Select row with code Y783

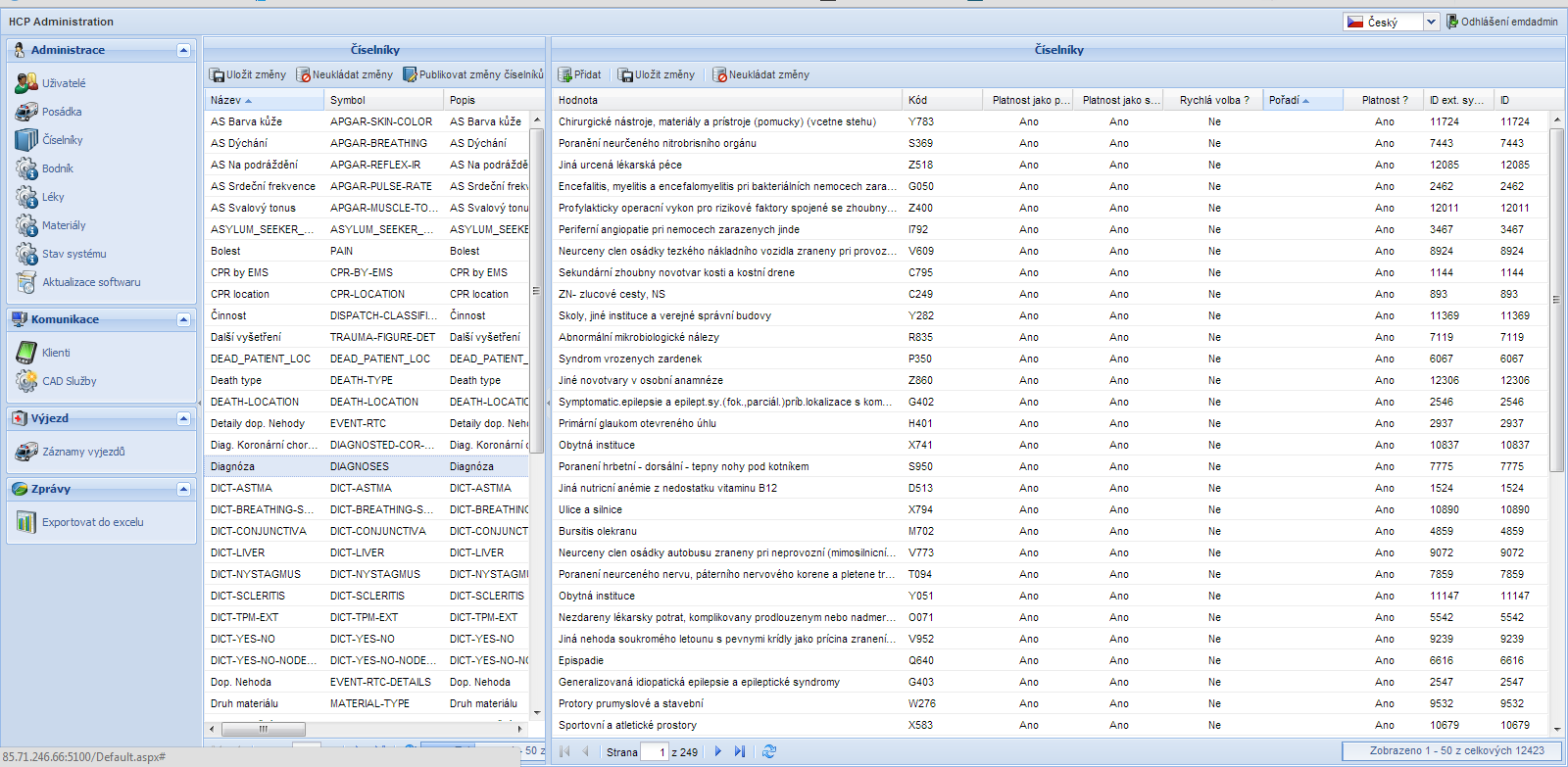click(x=1051, y=121)
